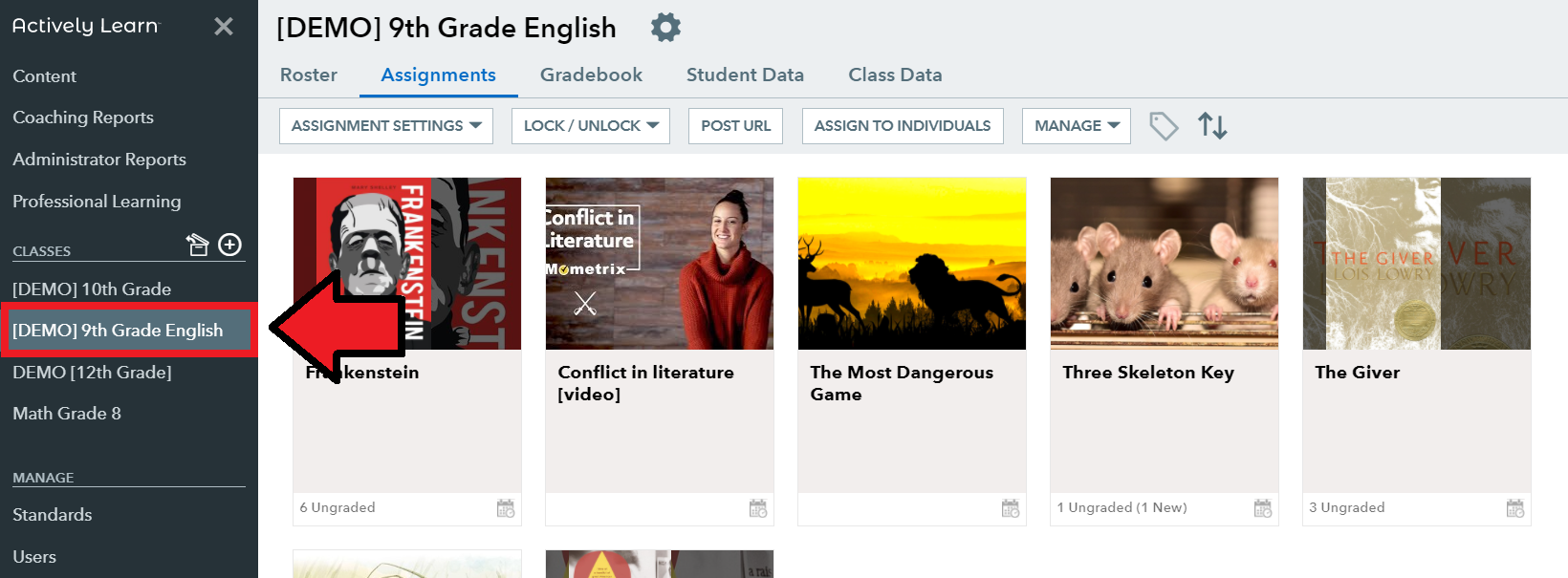Open Coaching Reports

[x=83, y=118]
